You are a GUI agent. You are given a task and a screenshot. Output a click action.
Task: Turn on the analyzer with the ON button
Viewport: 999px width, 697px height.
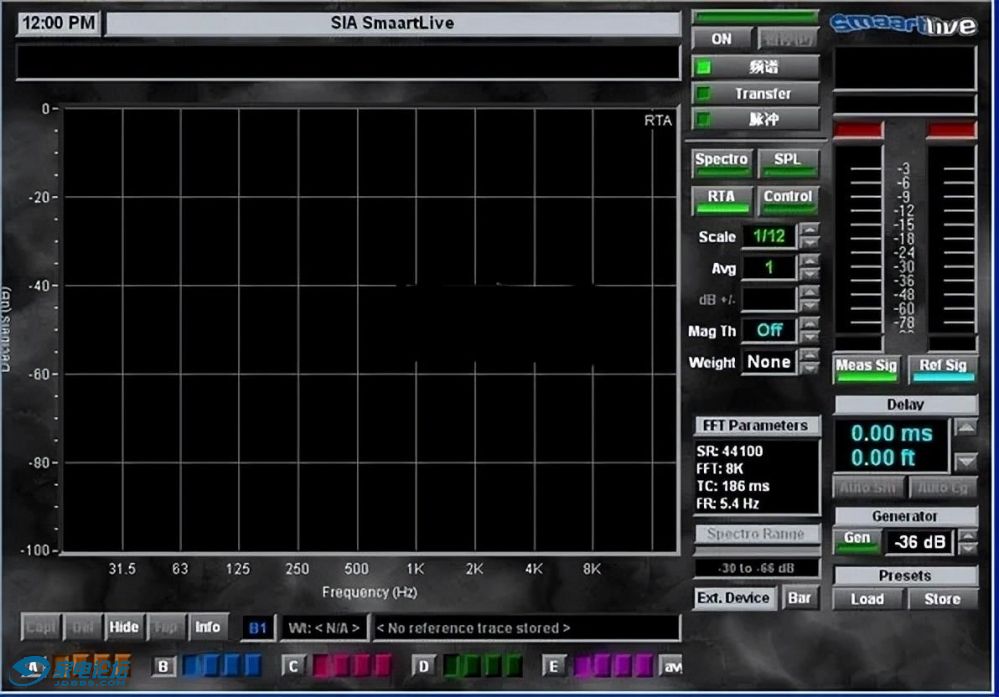click(x=722, y=40)
